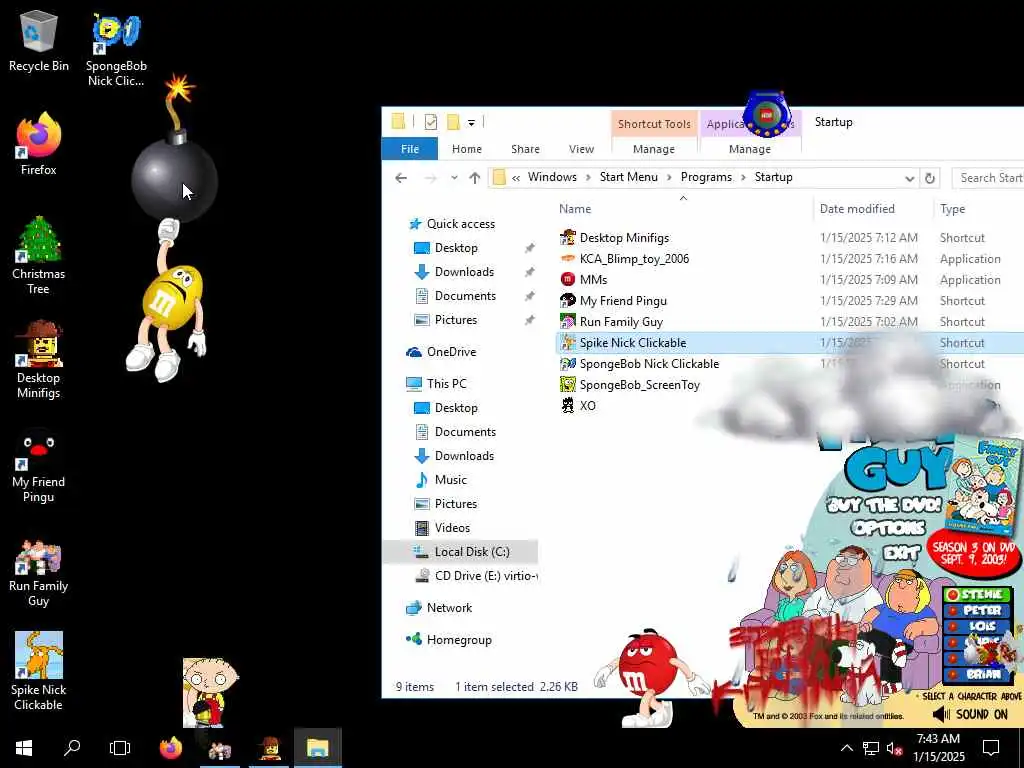This screenshot has width=1024, height=768.
Task: Open Shortcut Tools Manage tab
Action: 654,149
